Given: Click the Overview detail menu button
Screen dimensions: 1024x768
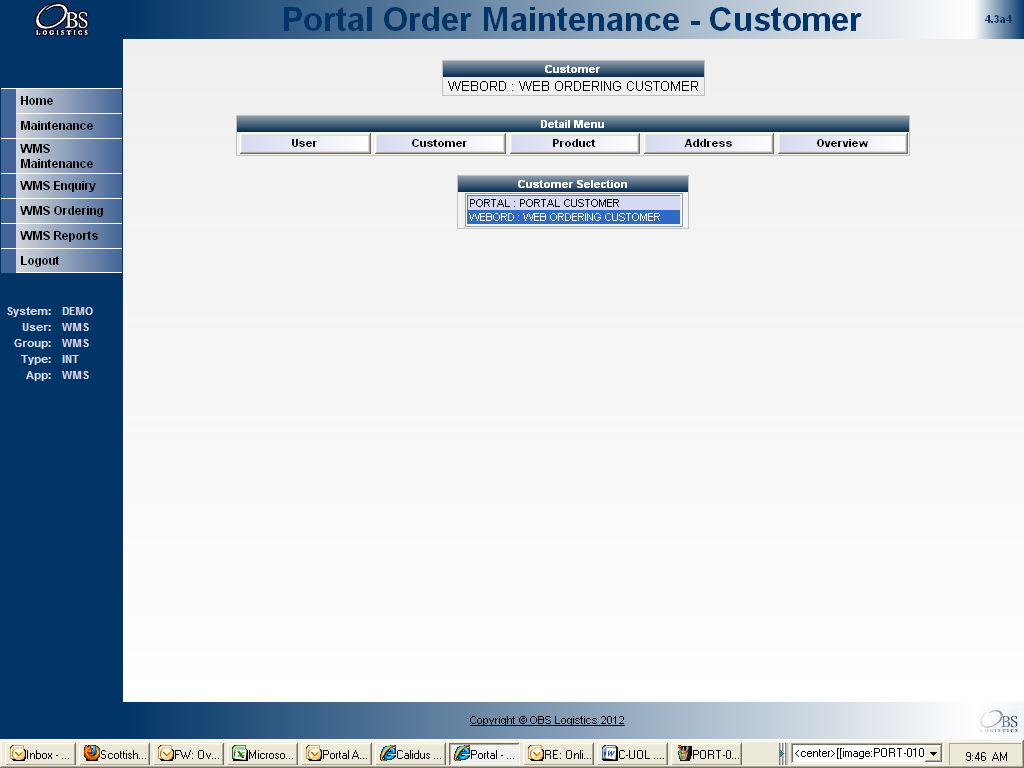Looking at the screenshot, I should 842,143.
